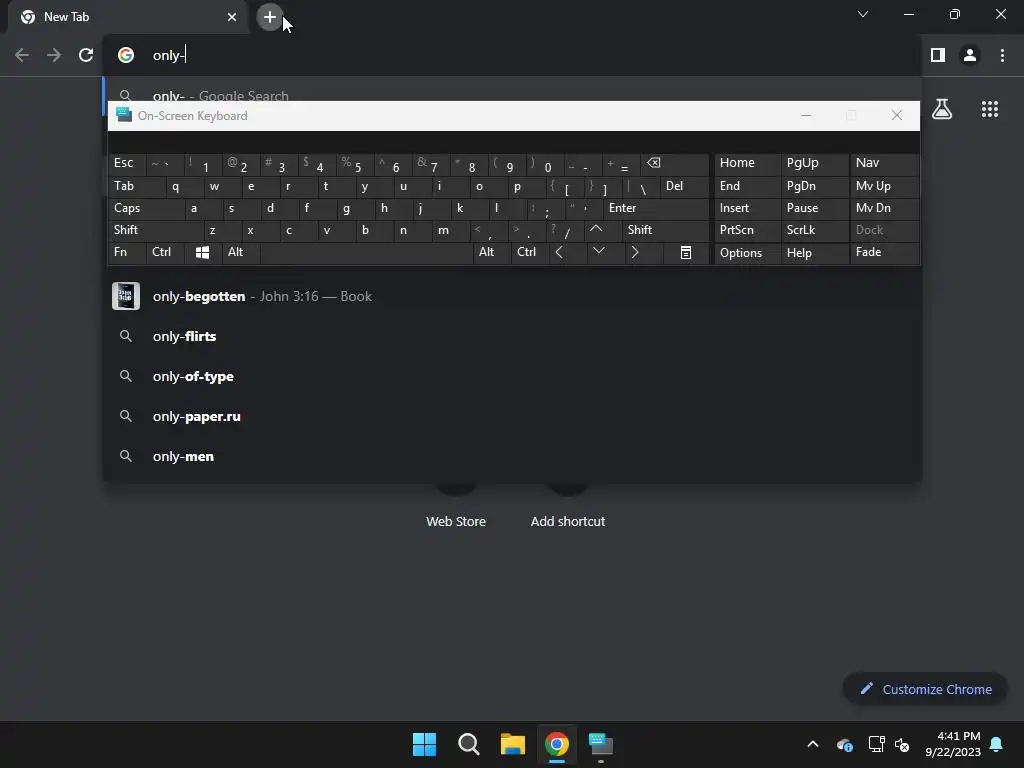Click the Tab key on keyboard
Image resolution: width=1024 pixels, height=768 pixels.
[x=135, y=186]
